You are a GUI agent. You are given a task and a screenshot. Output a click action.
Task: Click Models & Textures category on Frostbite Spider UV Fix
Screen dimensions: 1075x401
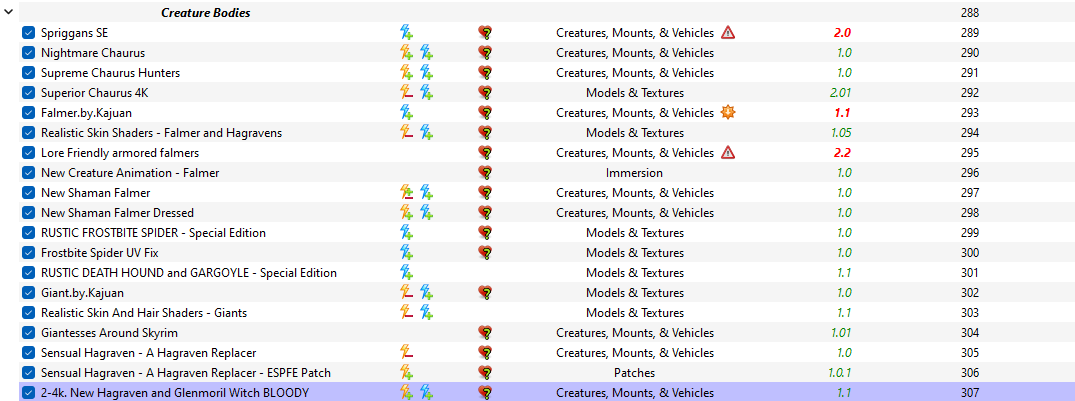(635, 253)
